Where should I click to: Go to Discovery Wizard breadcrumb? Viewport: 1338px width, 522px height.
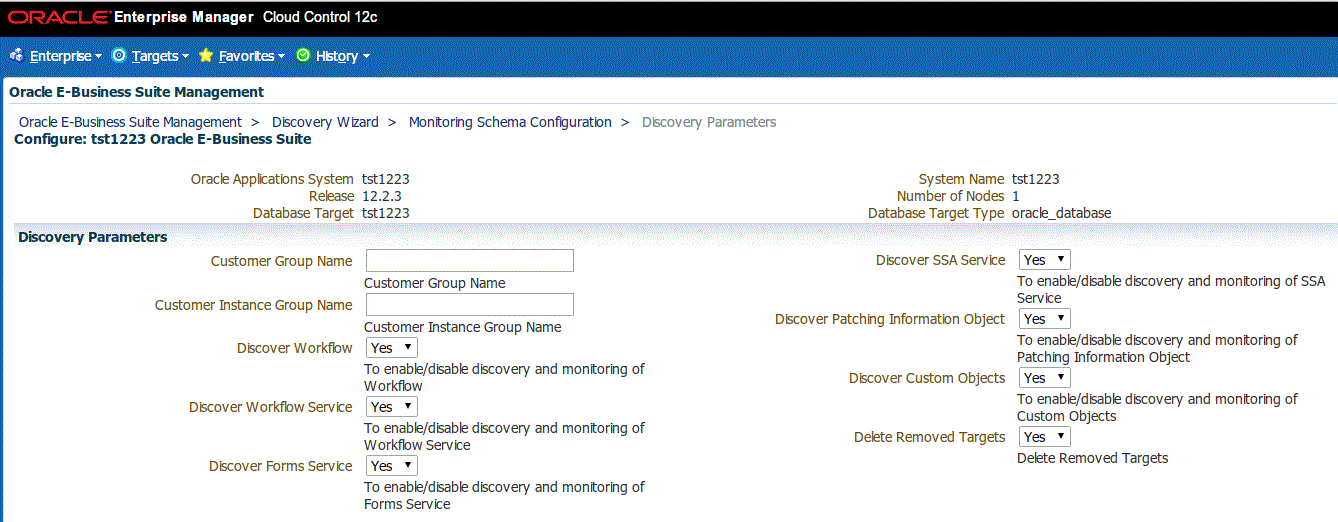click(325, 122)
